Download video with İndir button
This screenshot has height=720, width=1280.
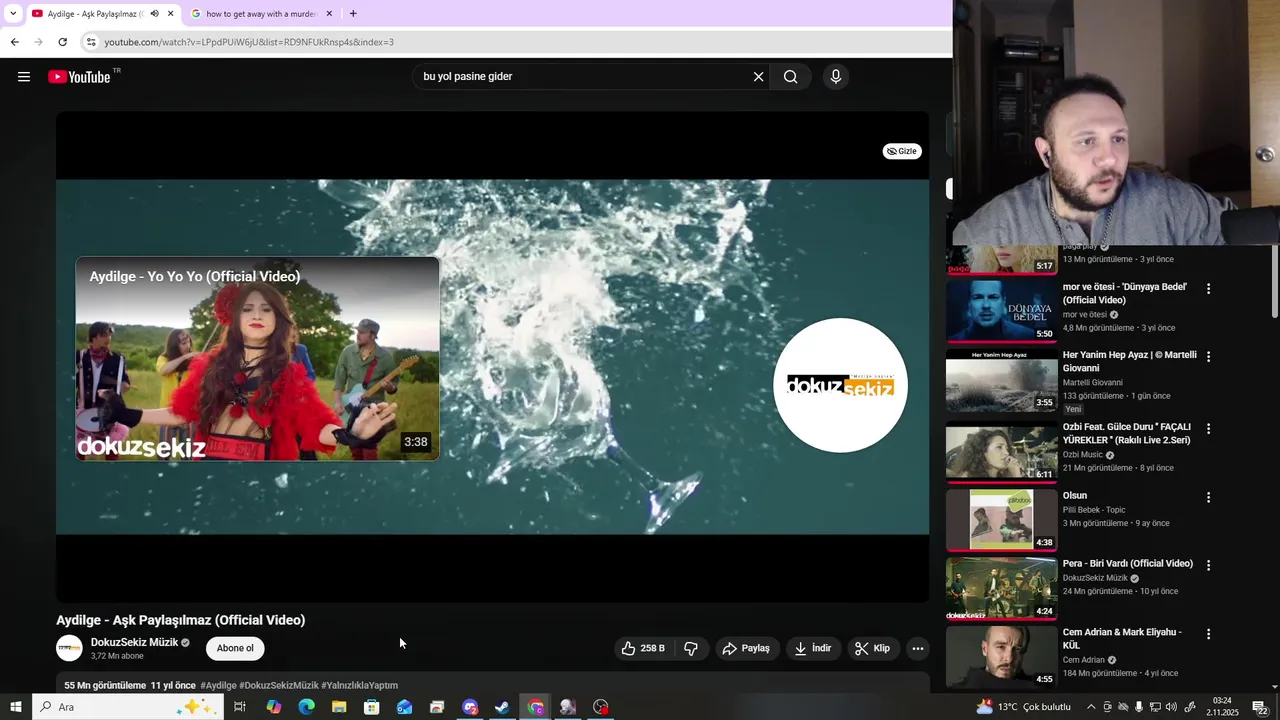pyautogui.click(x=813, y=648)
